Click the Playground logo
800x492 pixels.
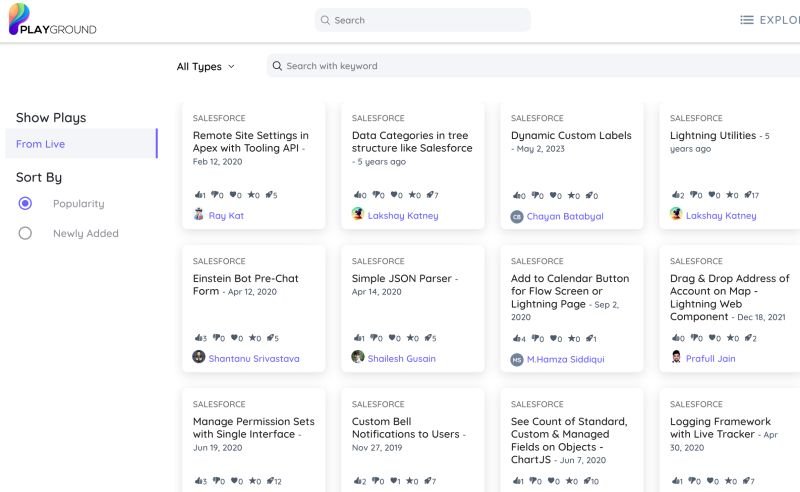(x=53, y=19)
